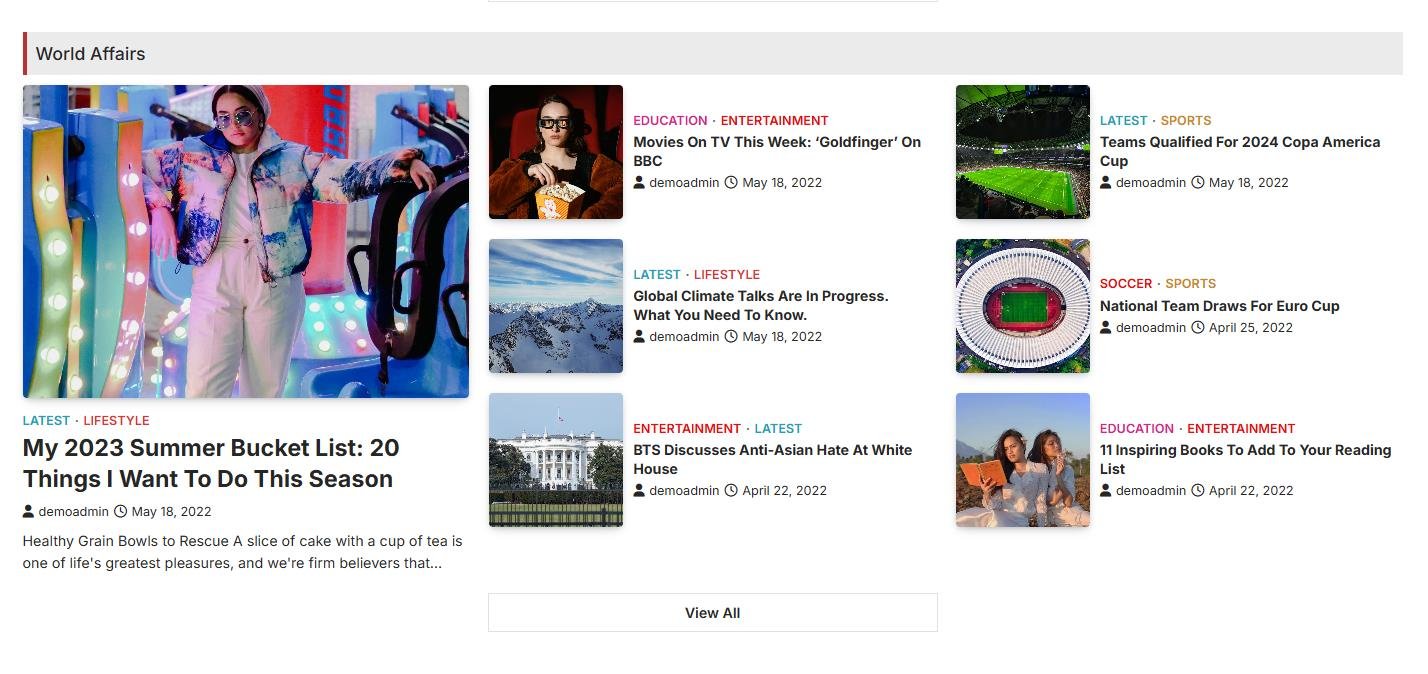The height and width of the screenshot is (674, 1428).
Task: Open the movie theater woman thumbnail
Action: [556, 152]
